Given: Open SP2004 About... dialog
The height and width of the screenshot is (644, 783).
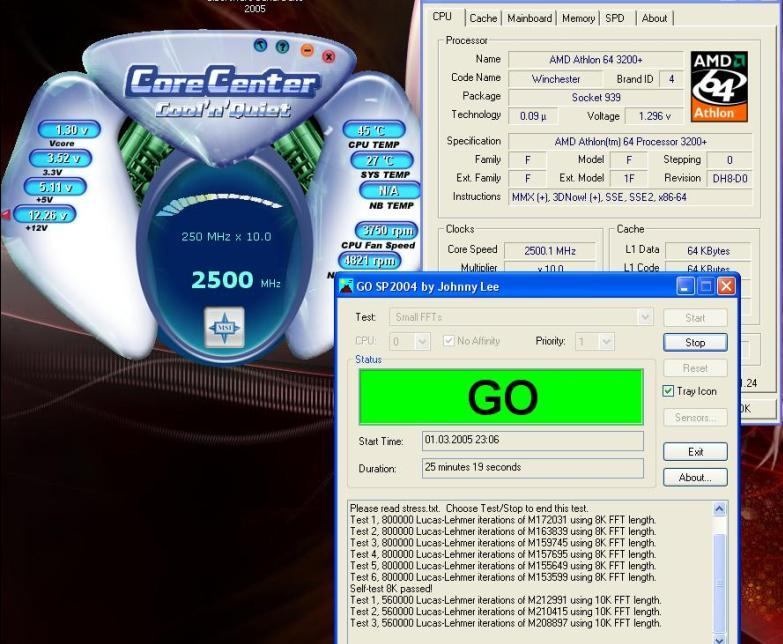Looking at the screenshot, I should click(695, 477).
